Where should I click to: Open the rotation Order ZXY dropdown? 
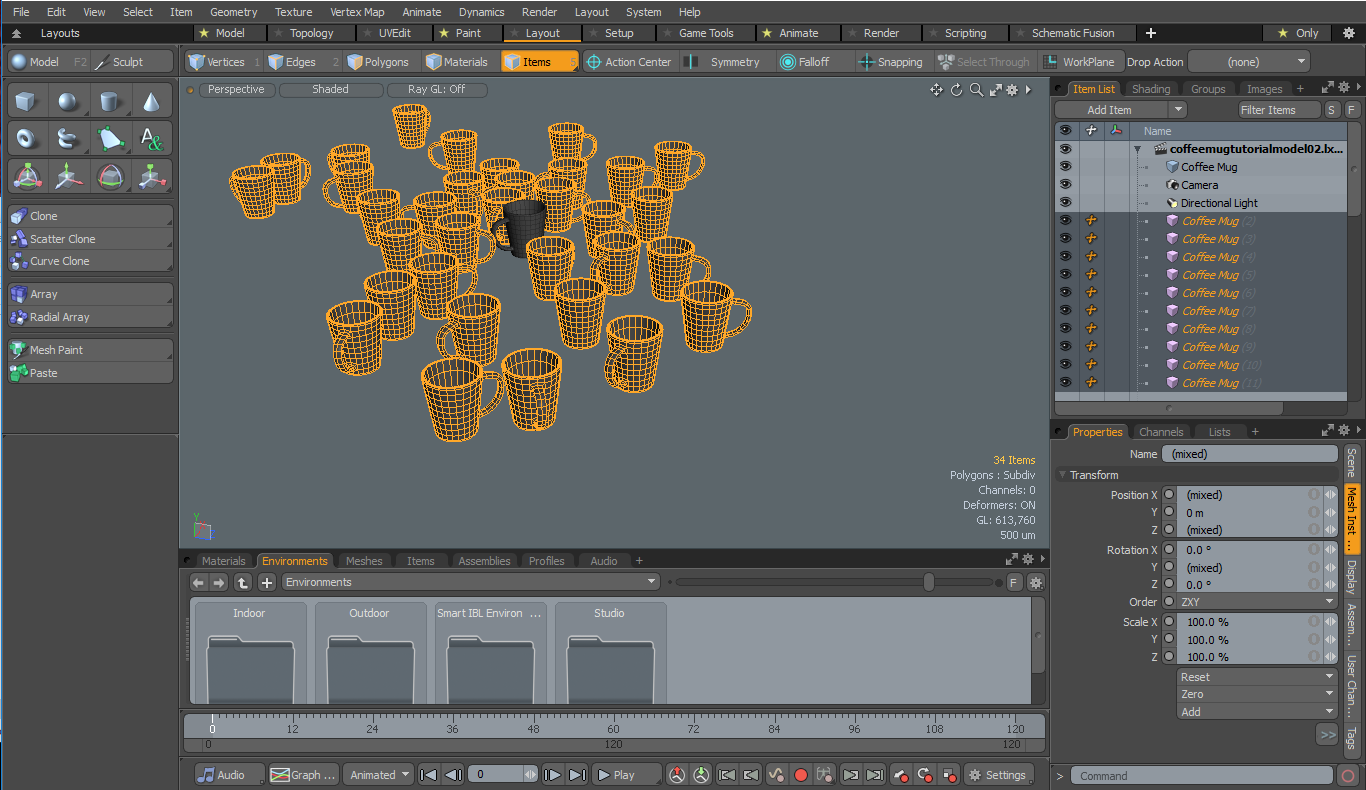tap(1257, 602)
